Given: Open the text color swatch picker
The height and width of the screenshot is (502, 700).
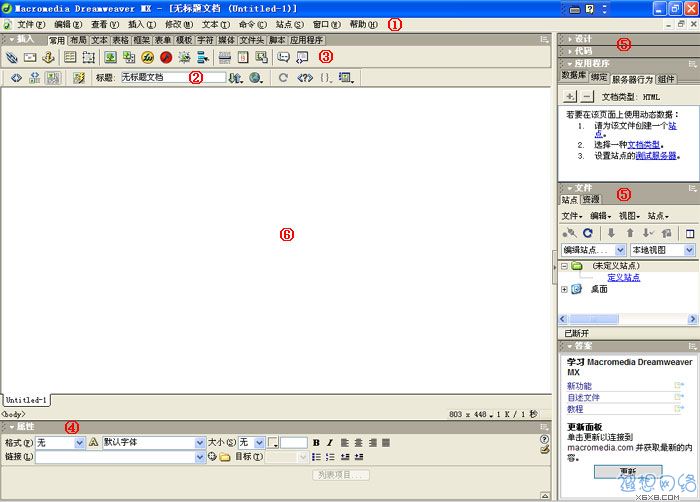Looking at the screenshot, I should 273,443.
